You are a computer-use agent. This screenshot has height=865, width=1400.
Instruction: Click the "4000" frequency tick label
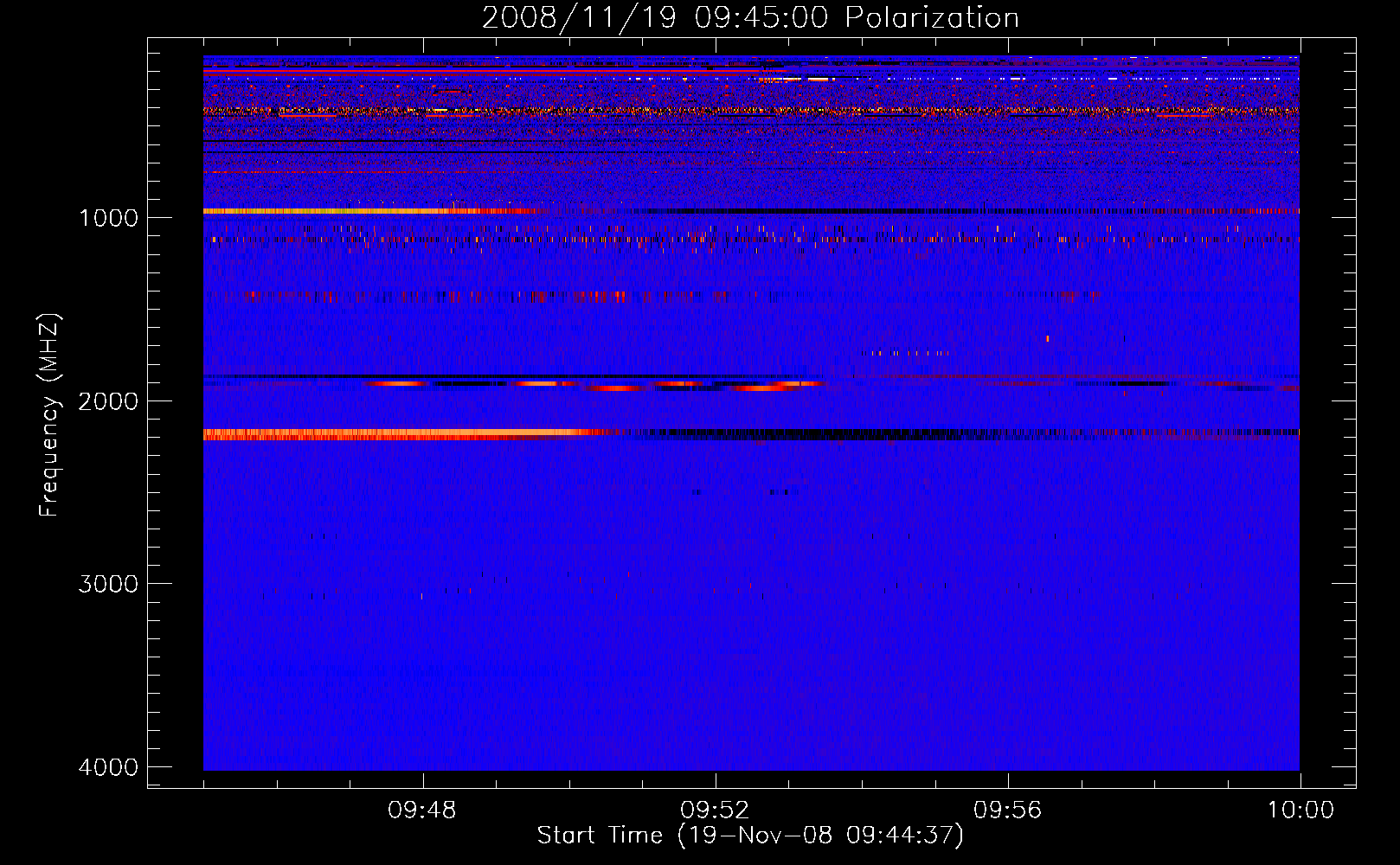pos(108,767)
